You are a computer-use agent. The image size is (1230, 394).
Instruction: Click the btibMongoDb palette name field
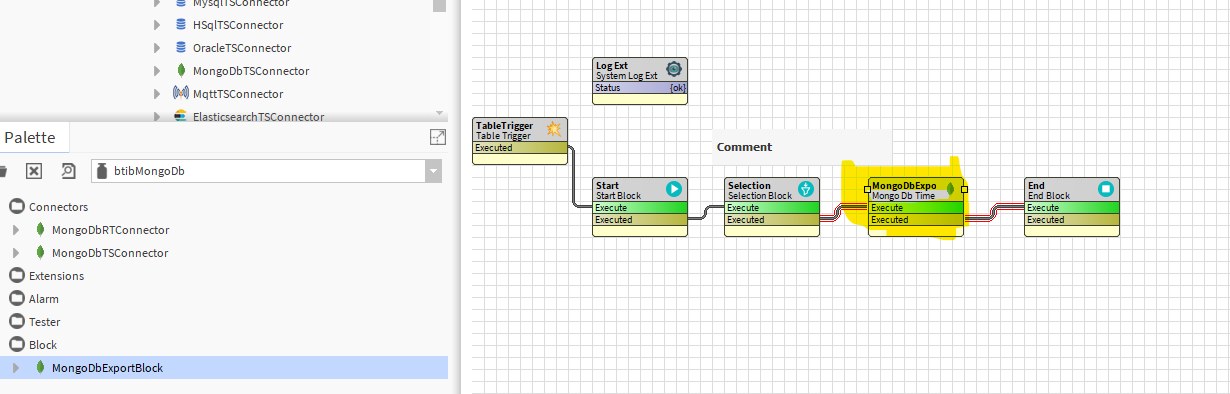pyautogui.click(x=258, y=171)
